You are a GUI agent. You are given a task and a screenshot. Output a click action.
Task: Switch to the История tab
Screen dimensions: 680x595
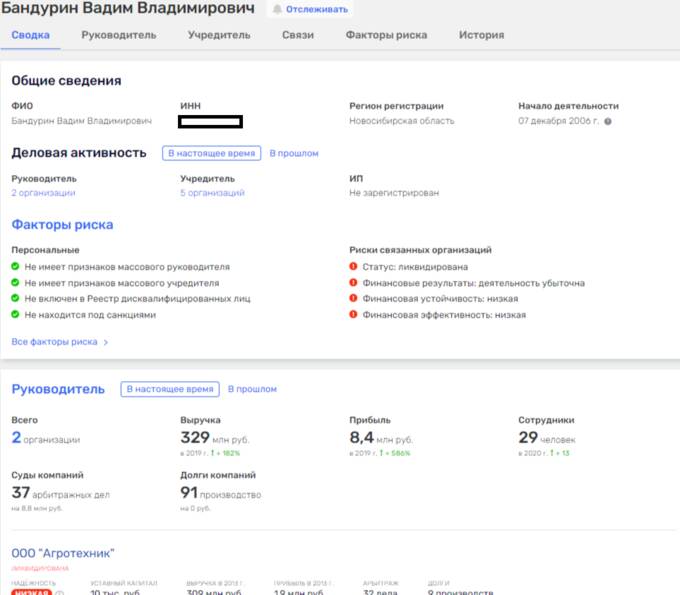click(x=481, y=35)
